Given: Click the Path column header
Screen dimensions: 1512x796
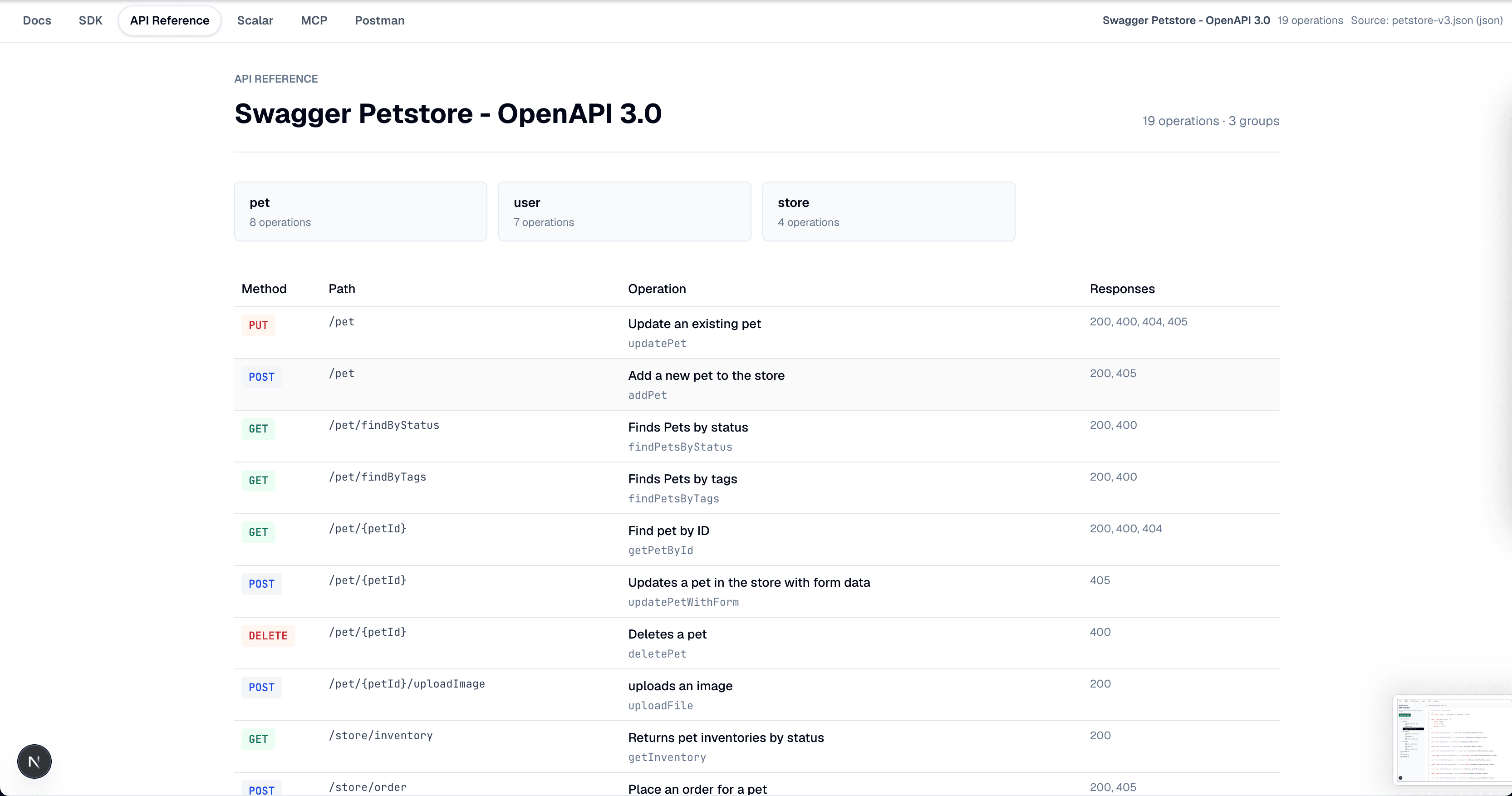Looking at the screenshot, I should point(342,289).
